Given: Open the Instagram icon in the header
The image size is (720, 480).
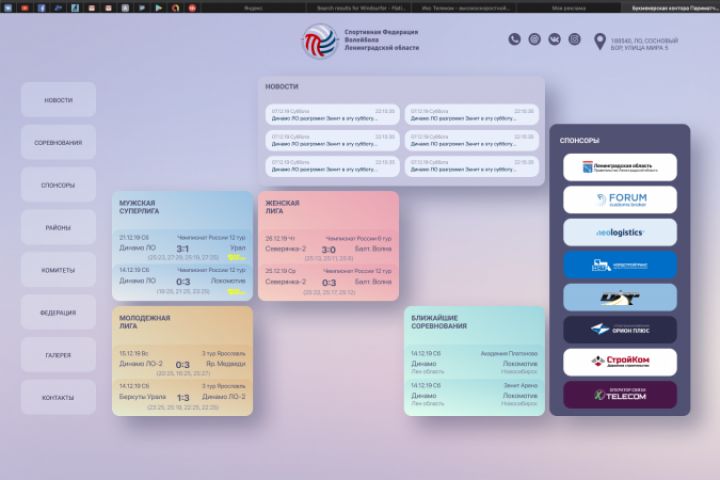Looking at the screenshot, I should 574,40.
